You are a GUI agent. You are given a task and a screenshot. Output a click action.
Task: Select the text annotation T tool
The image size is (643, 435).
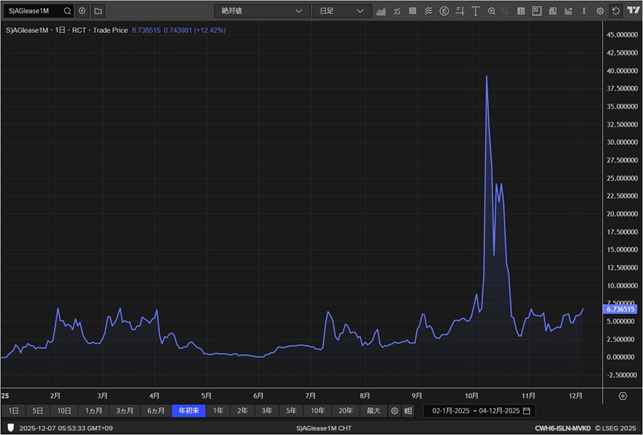(475, 11)
